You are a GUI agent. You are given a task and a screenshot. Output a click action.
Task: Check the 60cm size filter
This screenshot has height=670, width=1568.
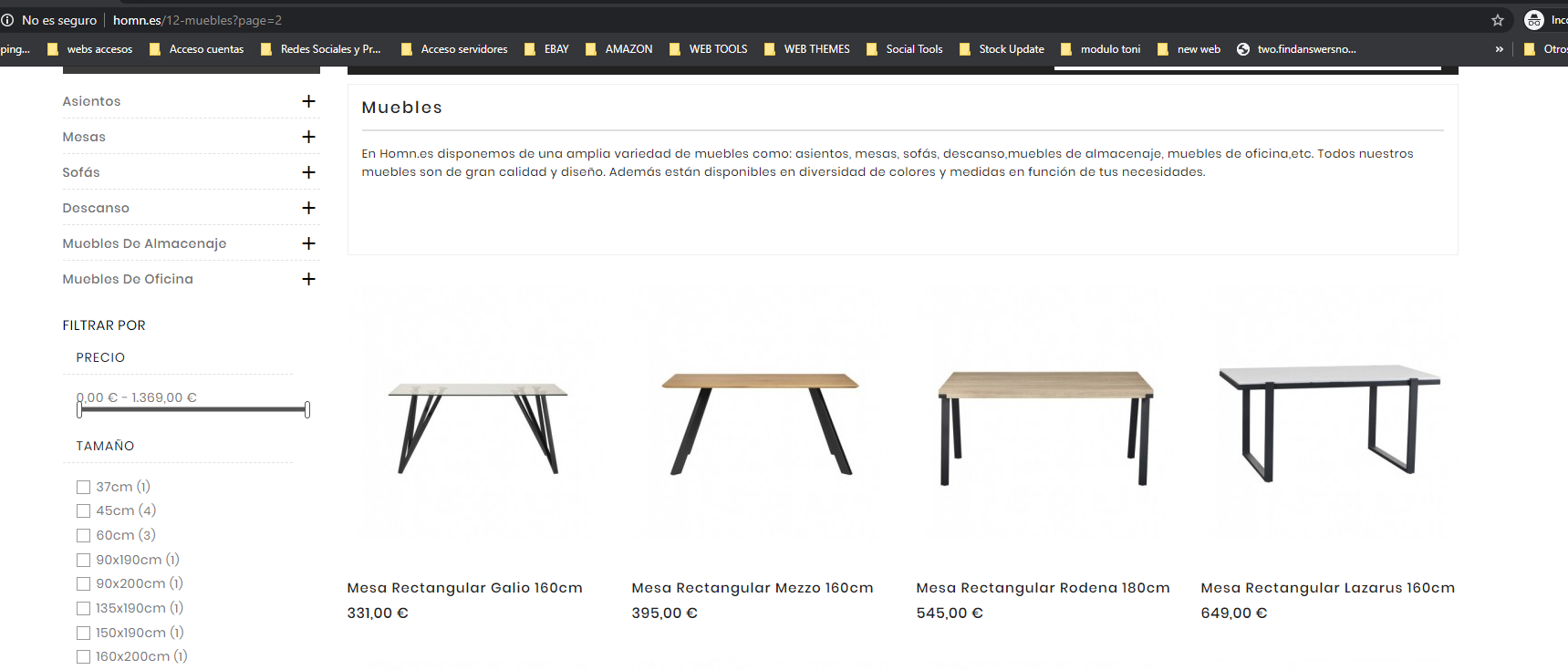point(83,536)
